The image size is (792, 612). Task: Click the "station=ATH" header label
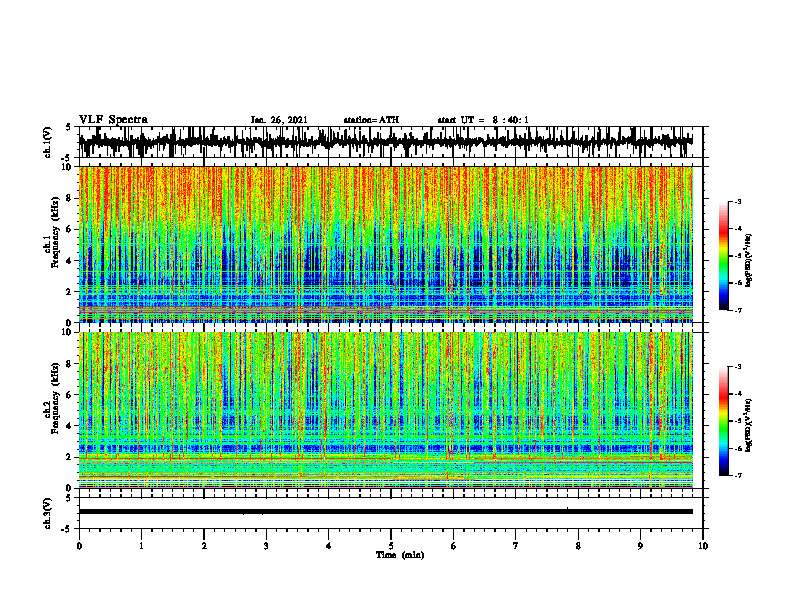[x=371, y=120]
